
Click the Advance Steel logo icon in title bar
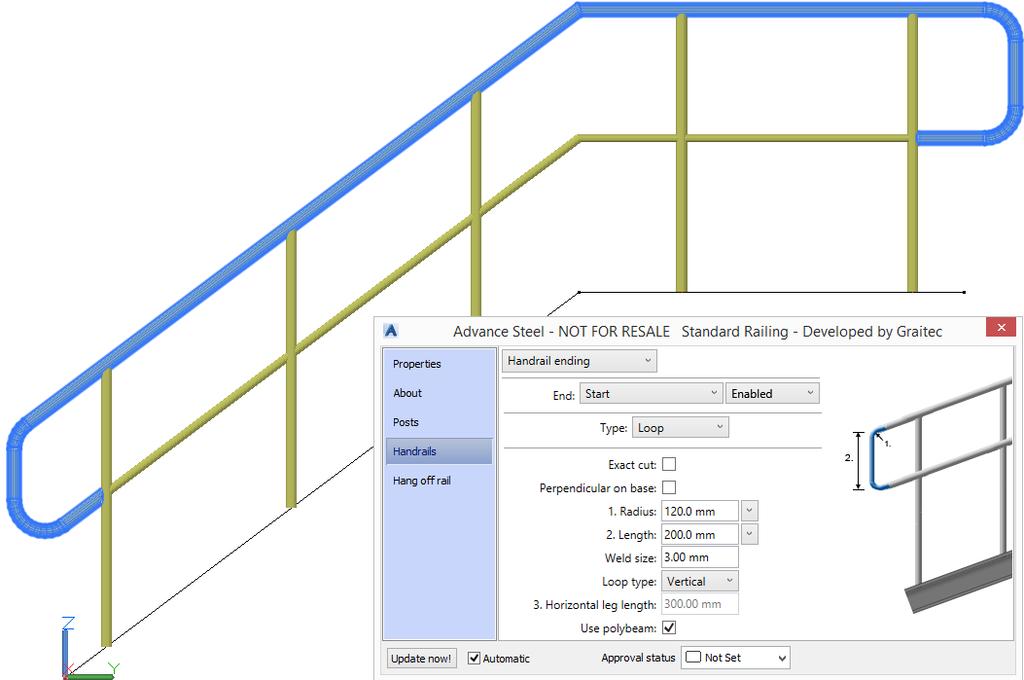point(391,331)
